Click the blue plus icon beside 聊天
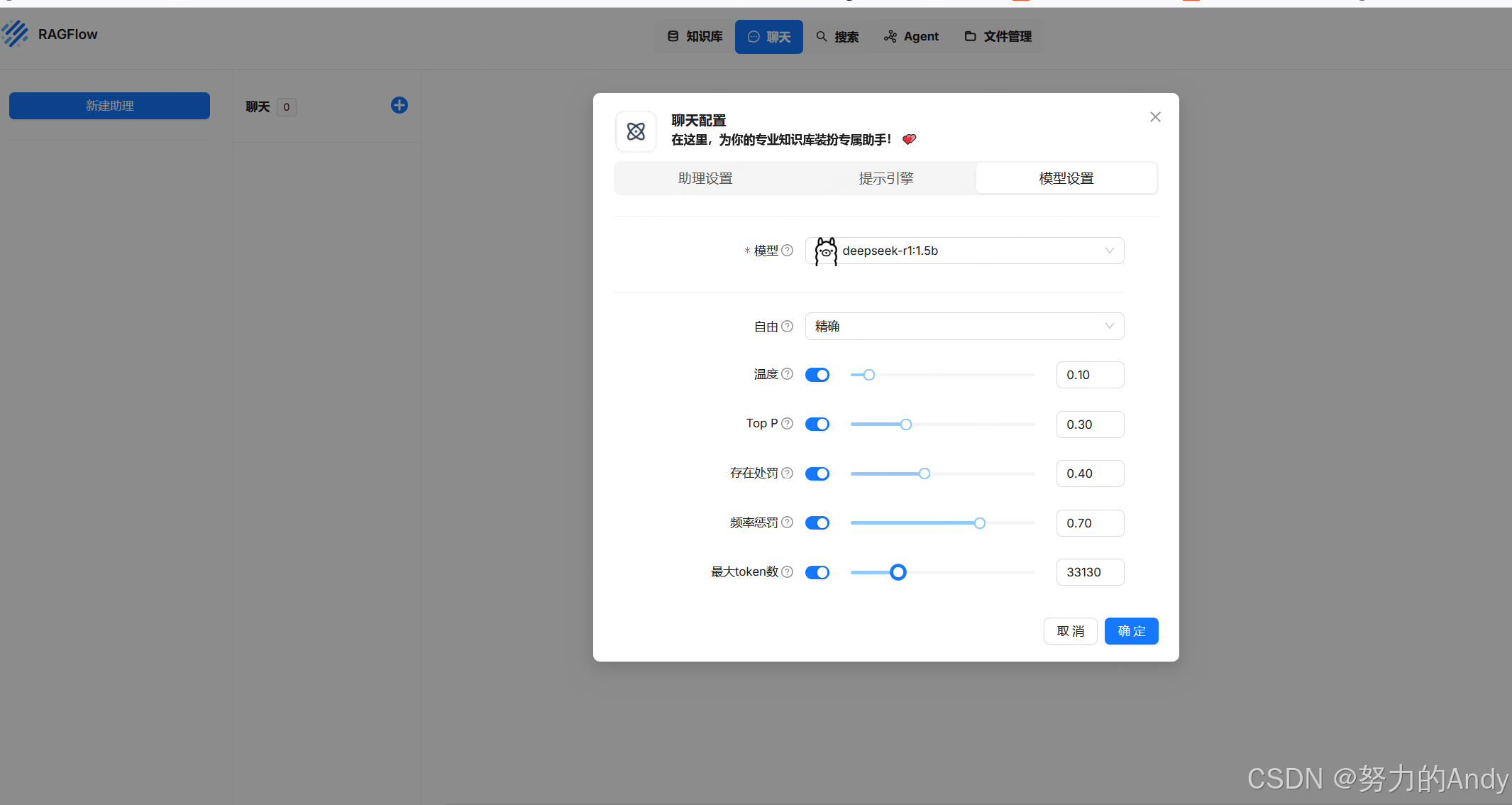Viewport: 1512px width, 805px height. (x=399, y=106)
